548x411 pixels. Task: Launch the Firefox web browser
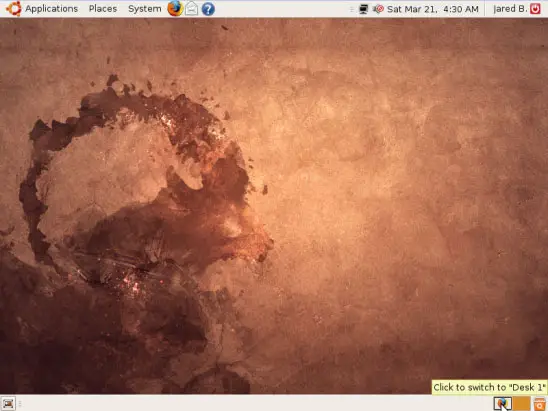(175, 8)
